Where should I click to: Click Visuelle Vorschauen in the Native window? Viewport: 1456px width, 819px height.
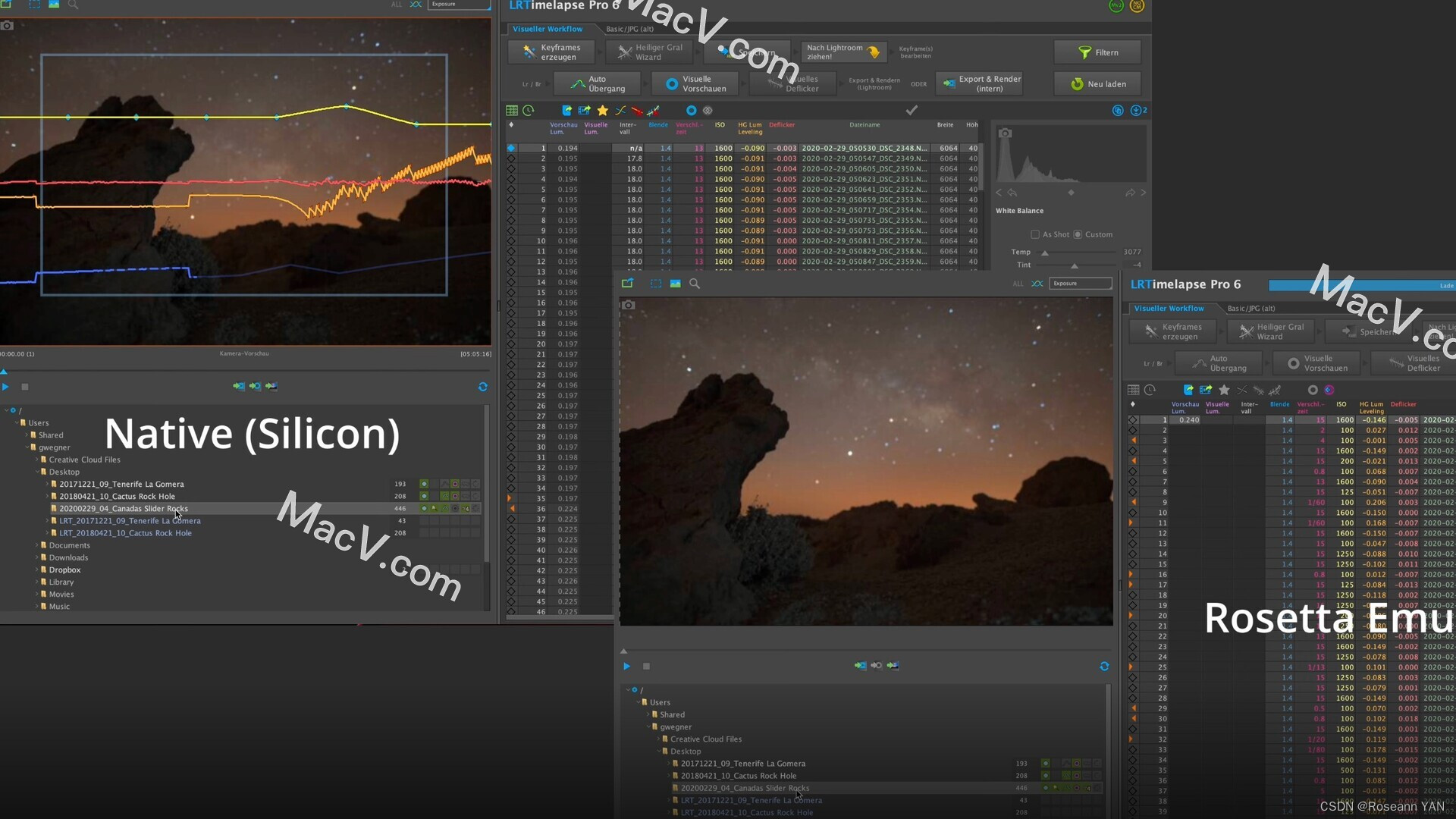pyautogui.click(x=695, y=83)
